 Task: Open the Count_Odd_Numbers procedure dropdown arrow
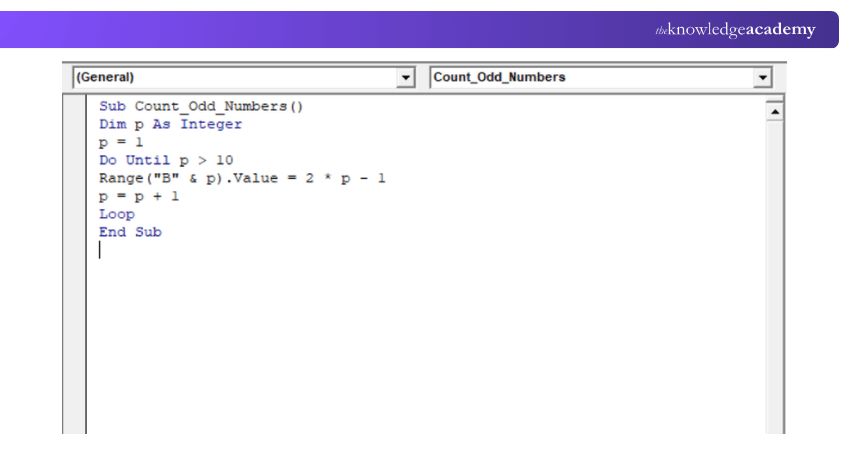[x=762, y=78]
